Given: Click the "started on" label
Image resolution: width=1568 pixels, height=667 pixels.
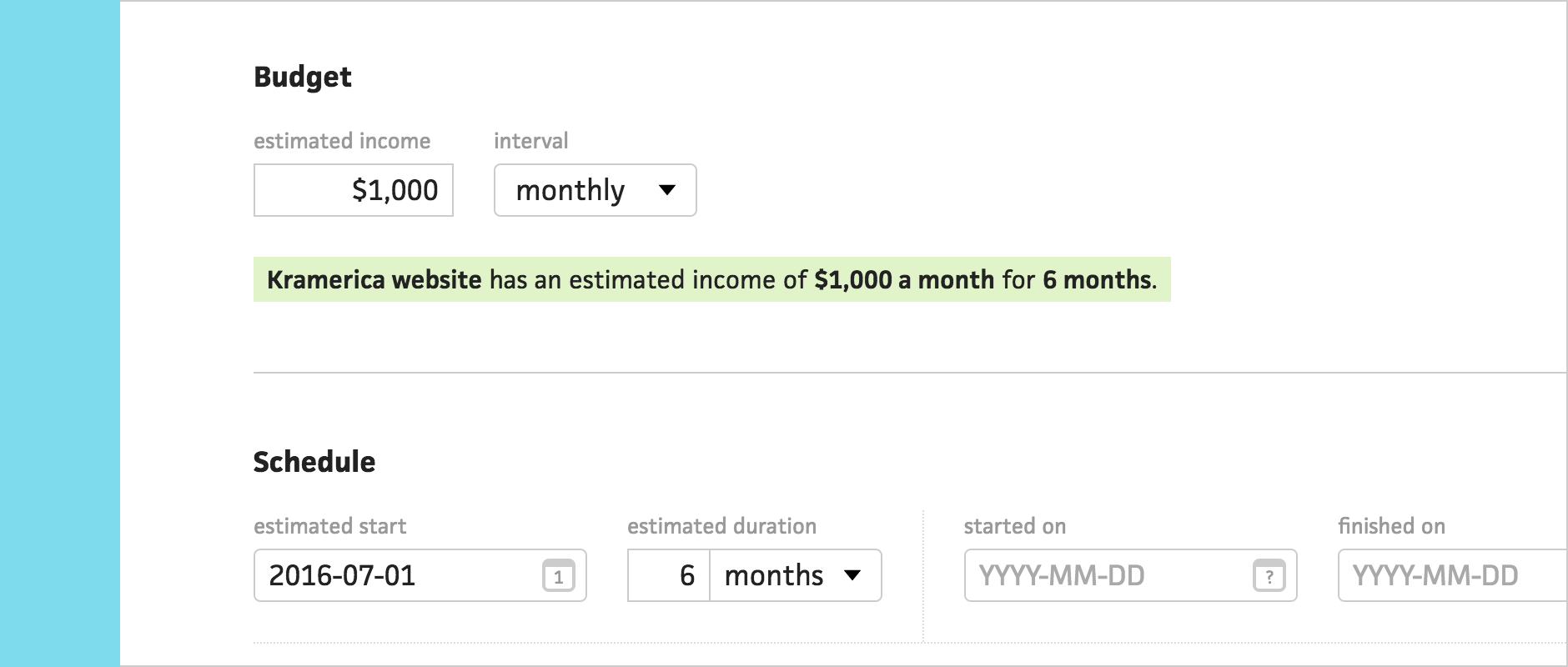Looking at the screenshot, I should (1014, 526).
